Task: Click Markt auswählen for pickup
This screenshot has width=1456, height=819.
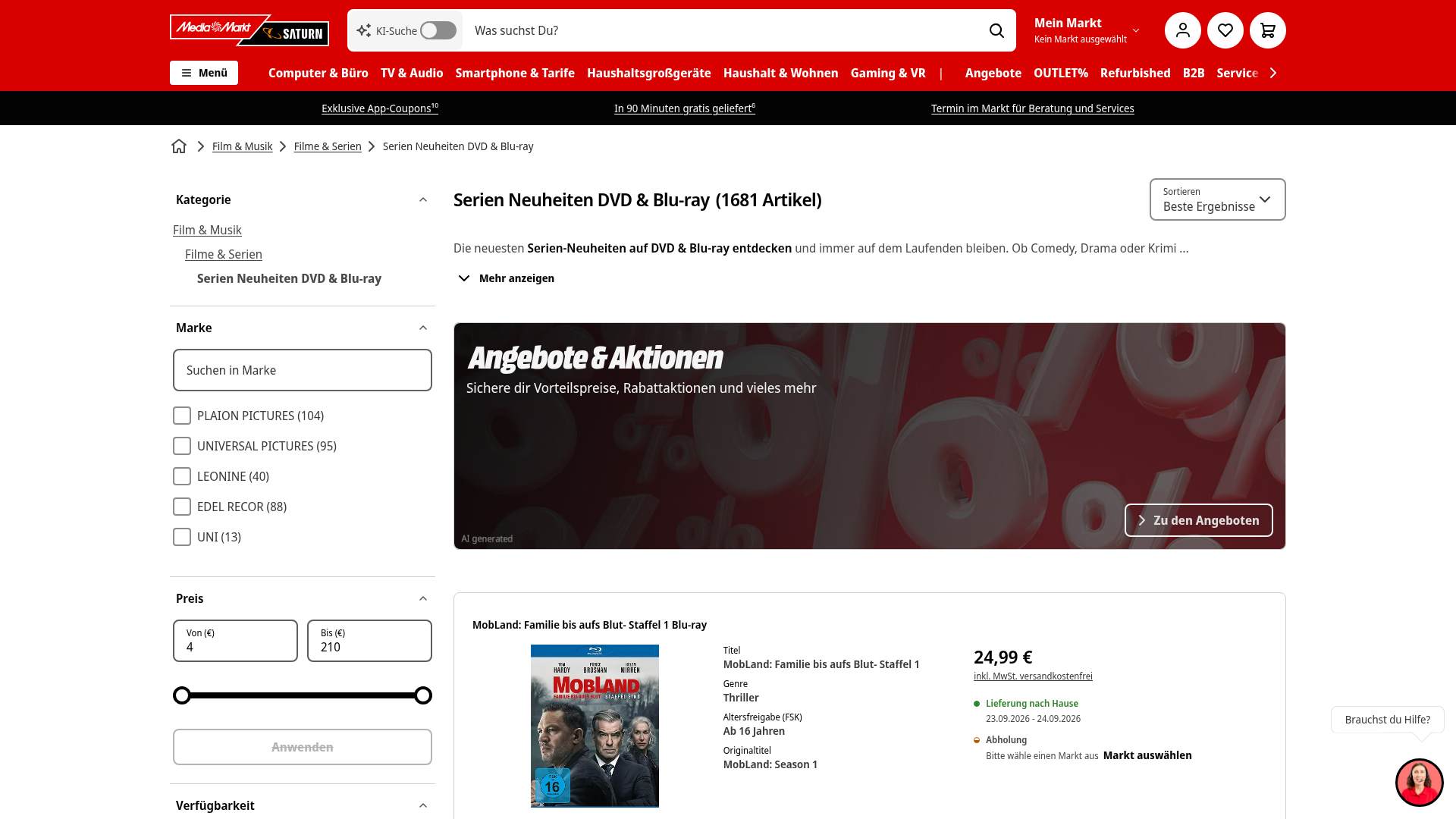Action: 1147,755
